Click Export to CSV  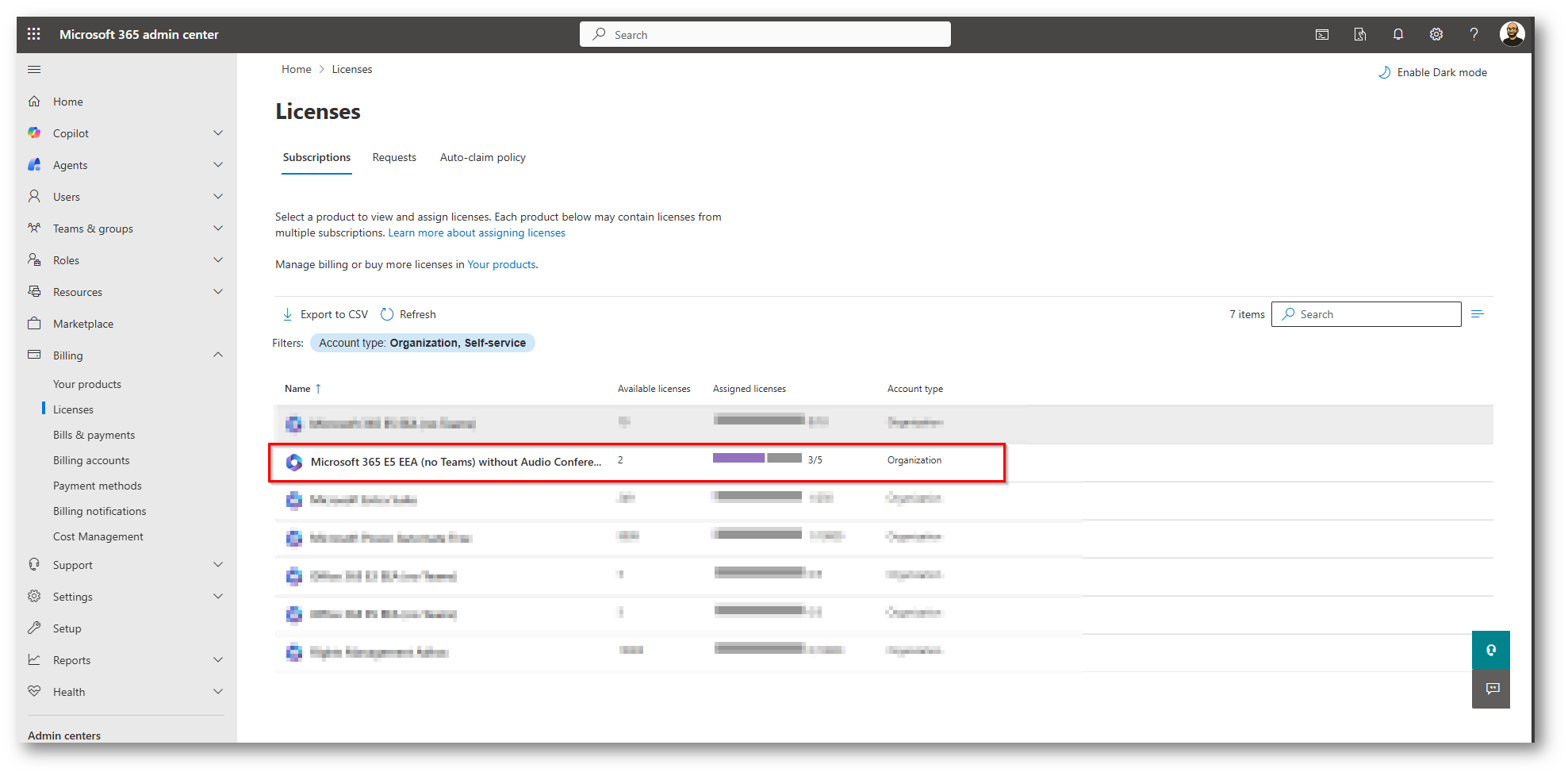[x=325, y=314]
